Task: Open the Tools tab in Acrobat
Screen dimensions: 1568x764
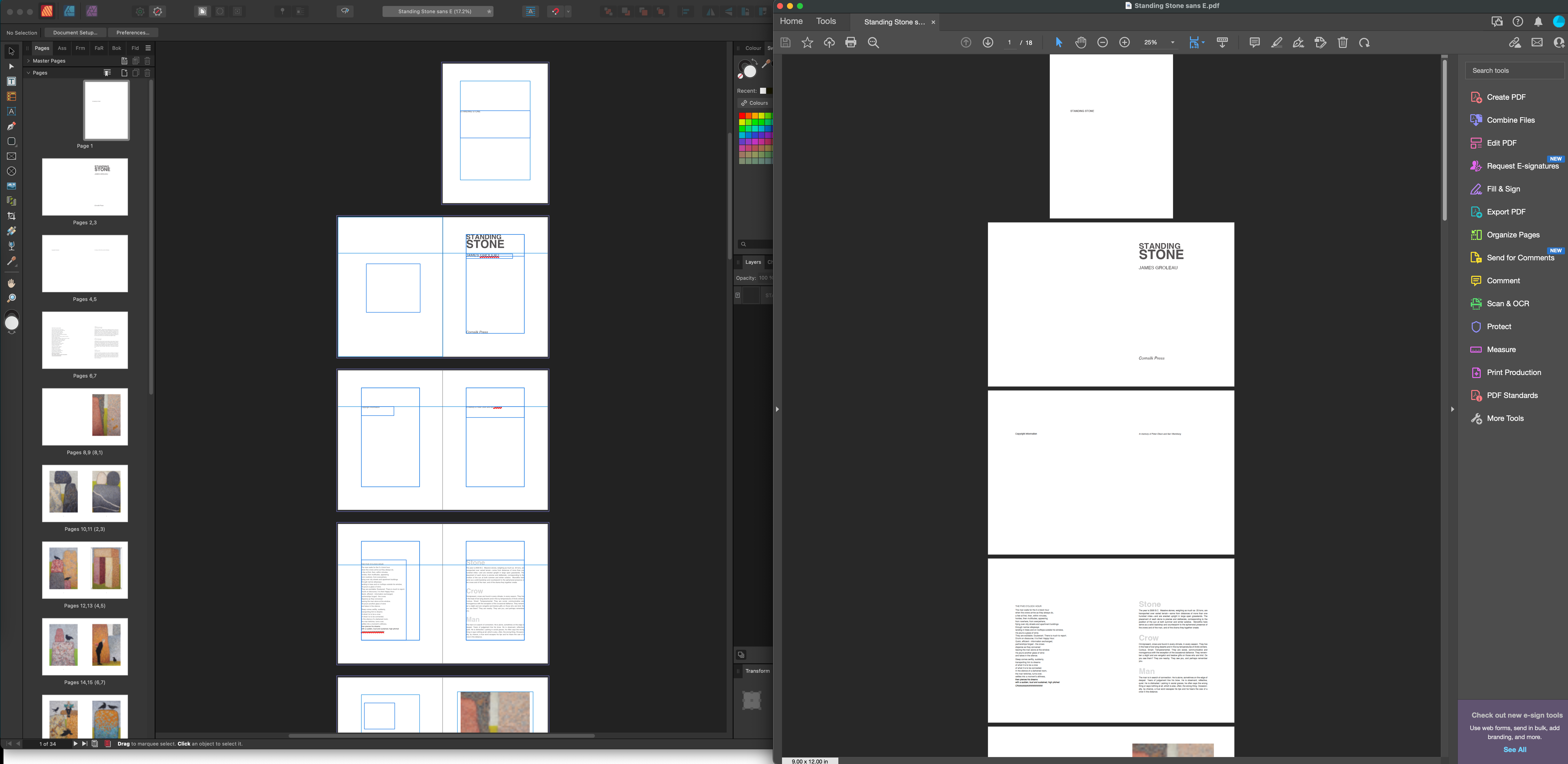Action: pyautogui.click(x=826, y=21)
